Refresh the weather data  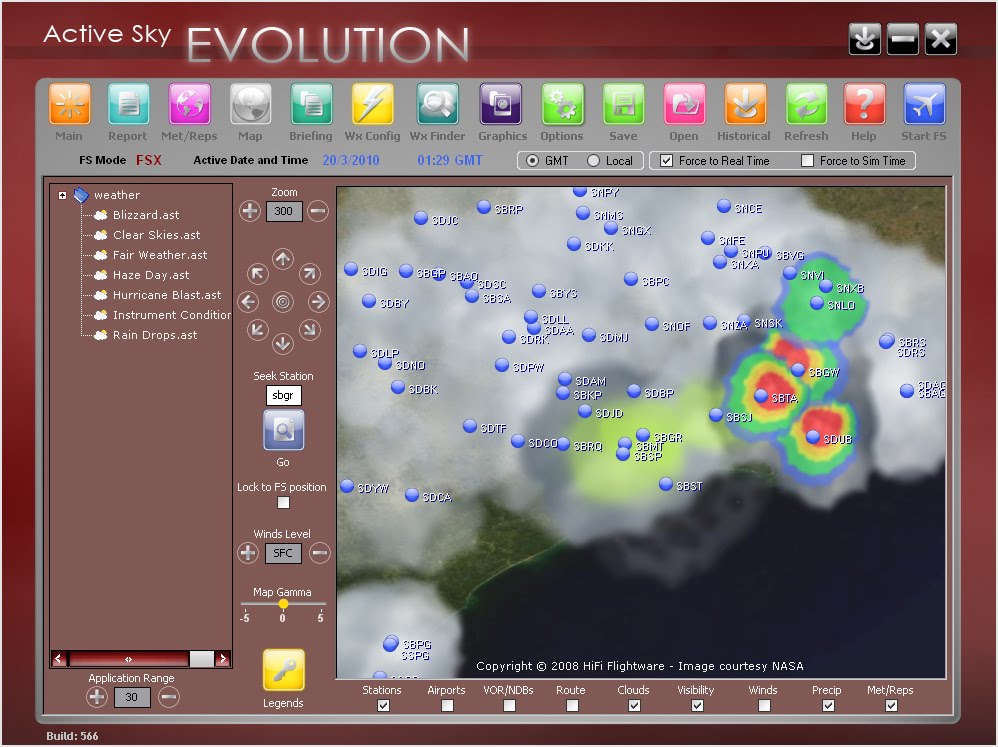pyautogui.click(x=806, y=104)
